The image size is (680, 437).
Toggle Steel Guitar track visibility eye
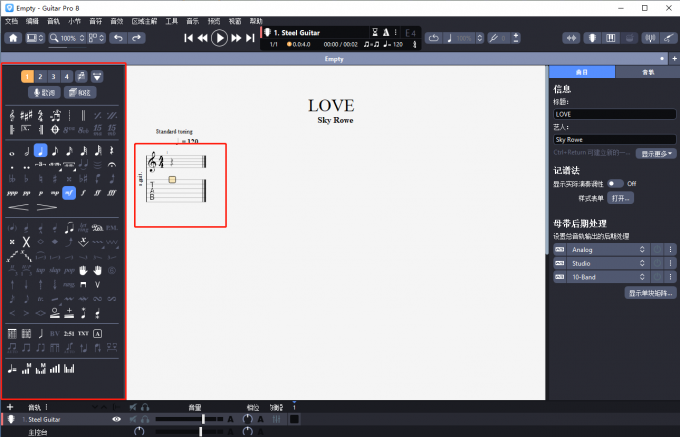tap(117, 419)
